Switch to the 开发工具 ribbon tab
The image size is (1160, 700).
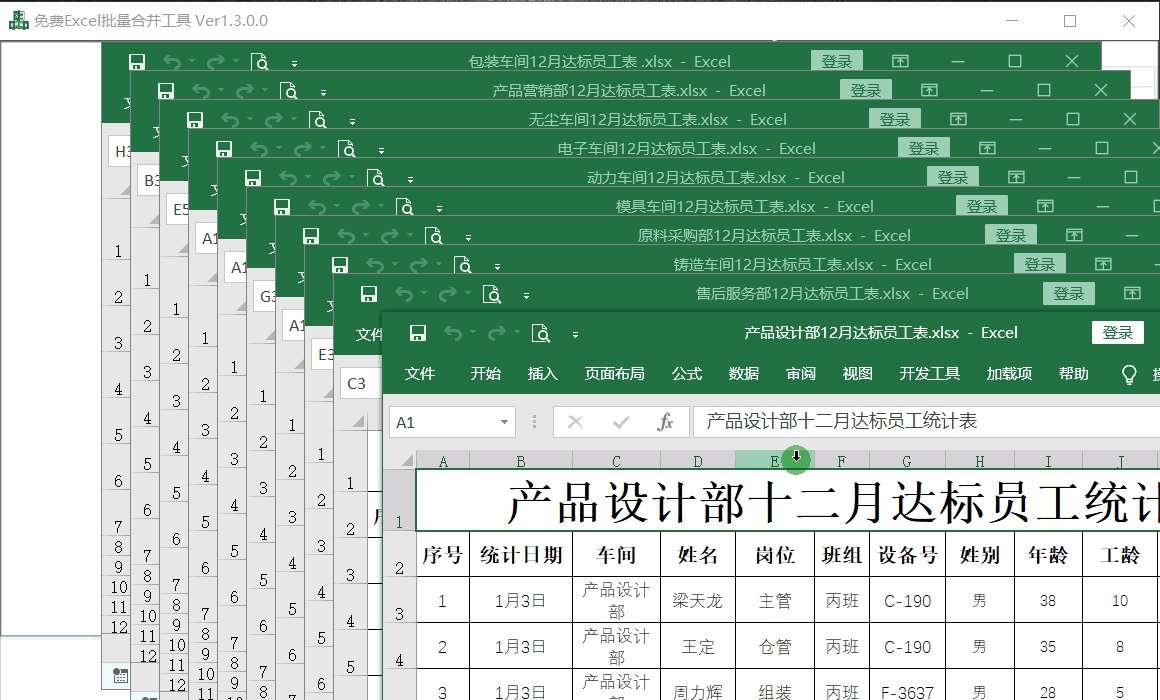point(929,374)
